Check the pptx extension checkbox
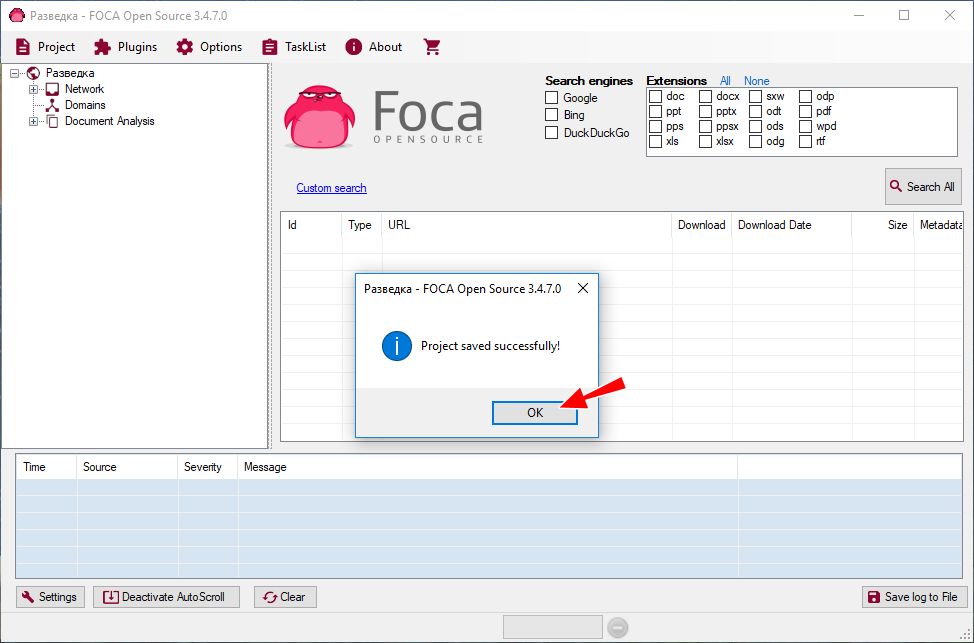The width and height of the screenshot is (974, 643). tap(705, 111)
